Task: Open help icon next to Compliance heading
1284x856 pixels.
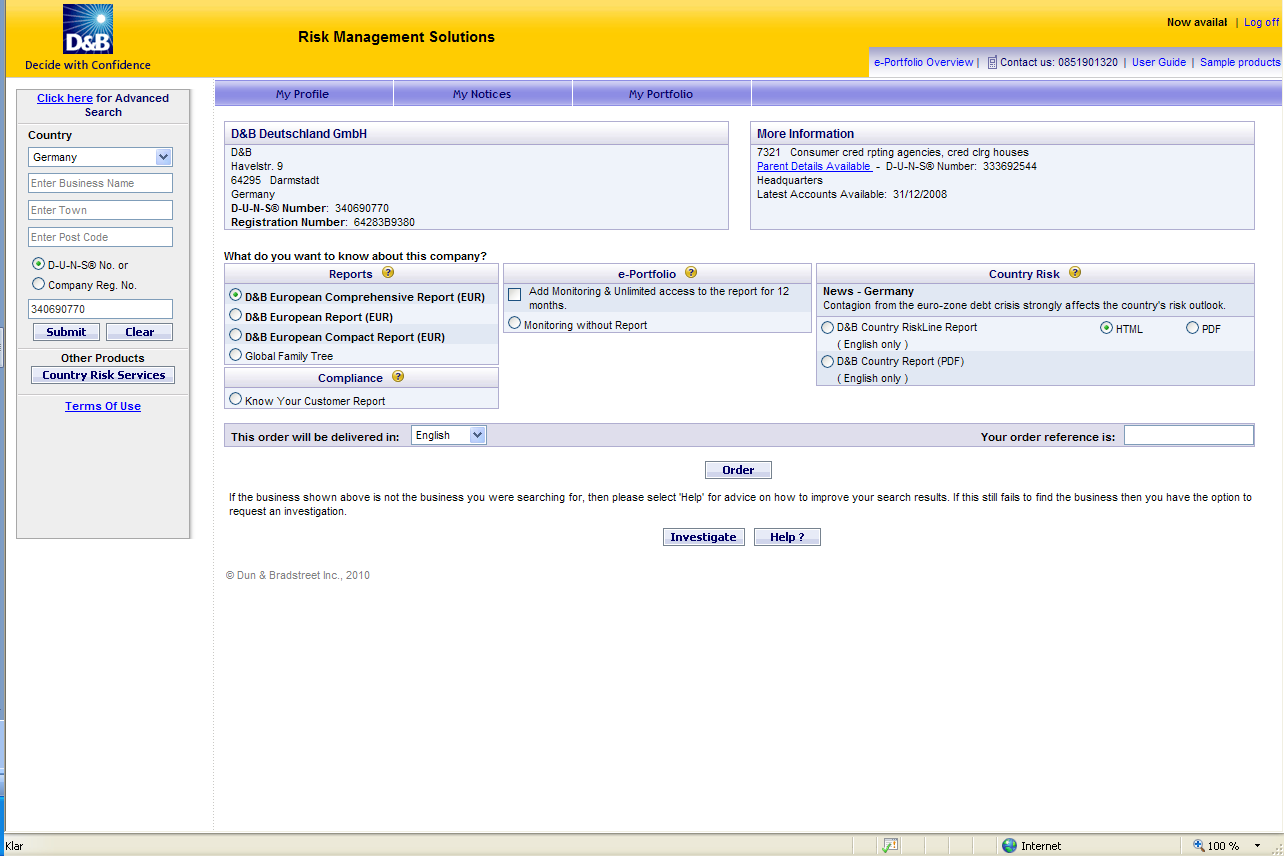Action: [x=398, y=376]
